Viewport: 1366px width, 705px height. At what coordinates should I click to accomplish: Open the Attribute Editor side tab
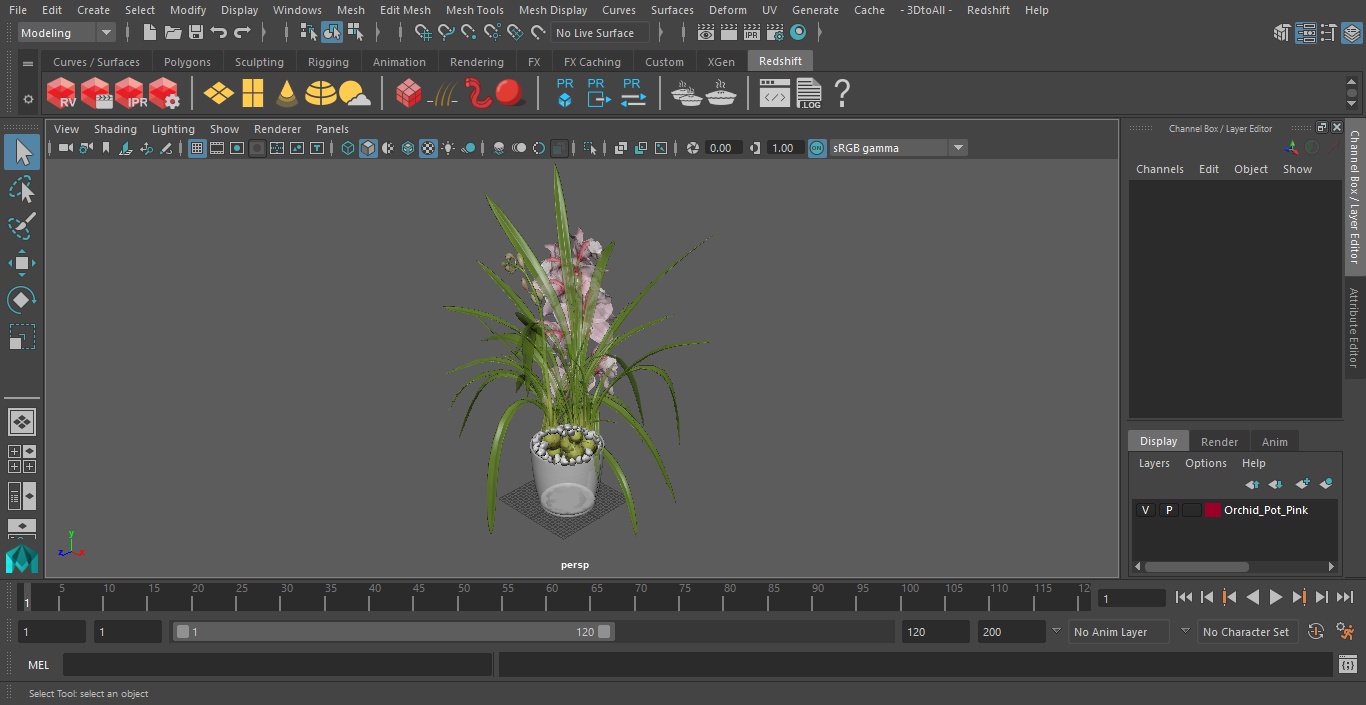coord(1354,328)
